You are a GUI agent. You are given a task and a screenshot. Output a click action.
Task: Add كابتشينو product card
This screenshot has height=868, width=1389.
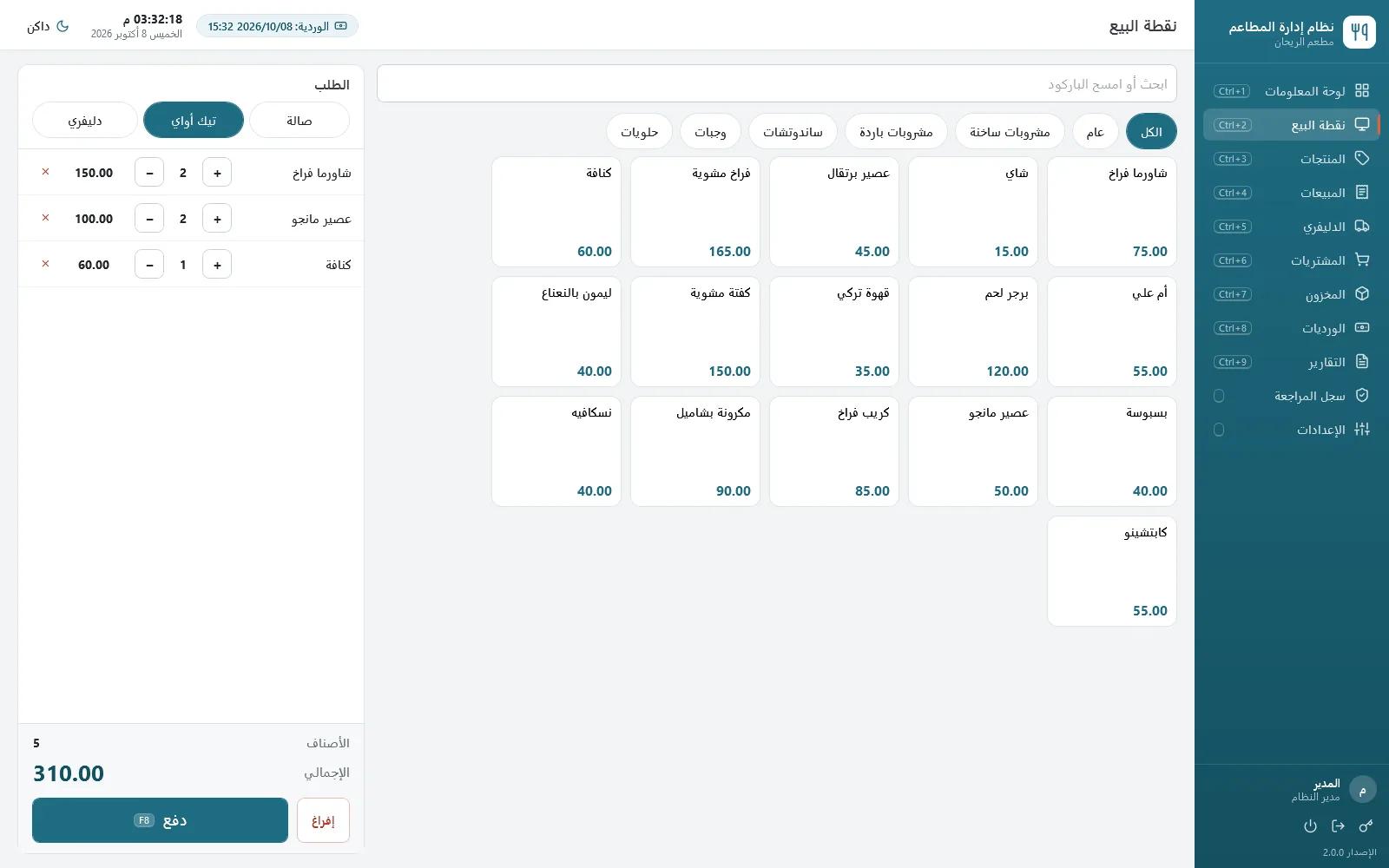1112,571
